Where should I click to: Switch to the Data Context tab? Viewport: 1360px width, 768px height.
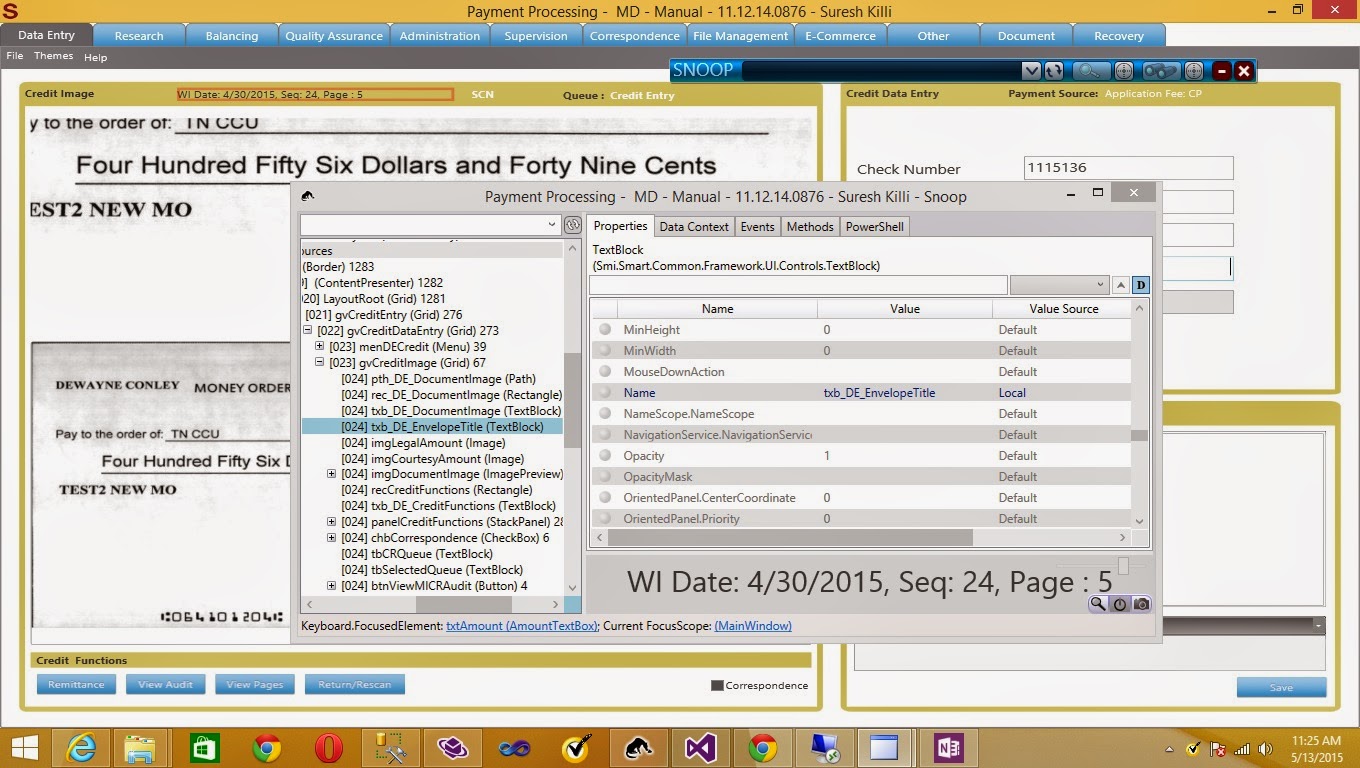coord(694,227)
